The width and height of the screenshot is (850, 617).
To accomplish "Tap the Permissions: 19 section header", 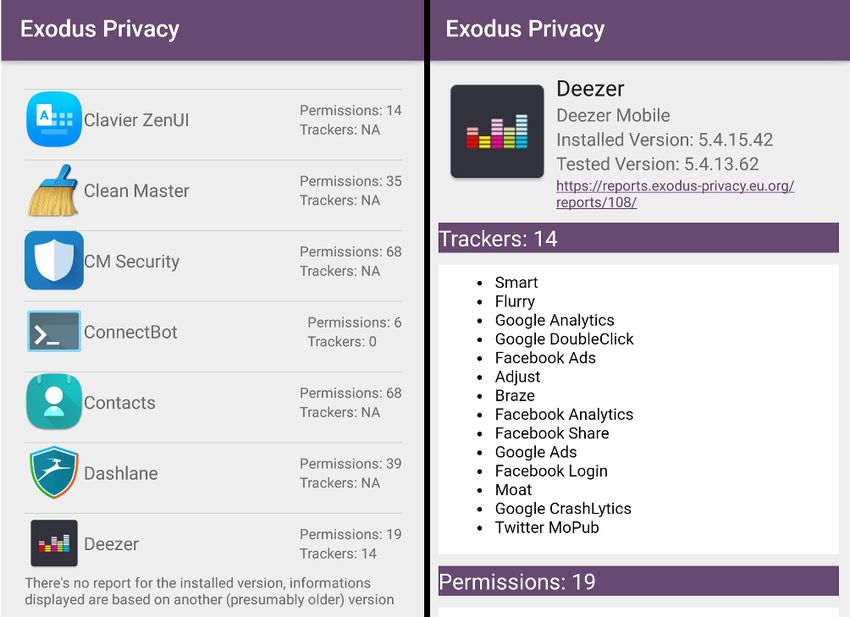I will point(638,581).
